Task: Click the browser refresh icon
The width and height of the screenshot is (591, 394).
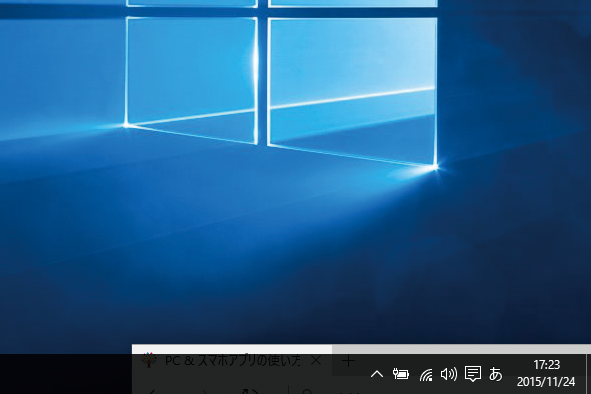Action: point(250,391)
